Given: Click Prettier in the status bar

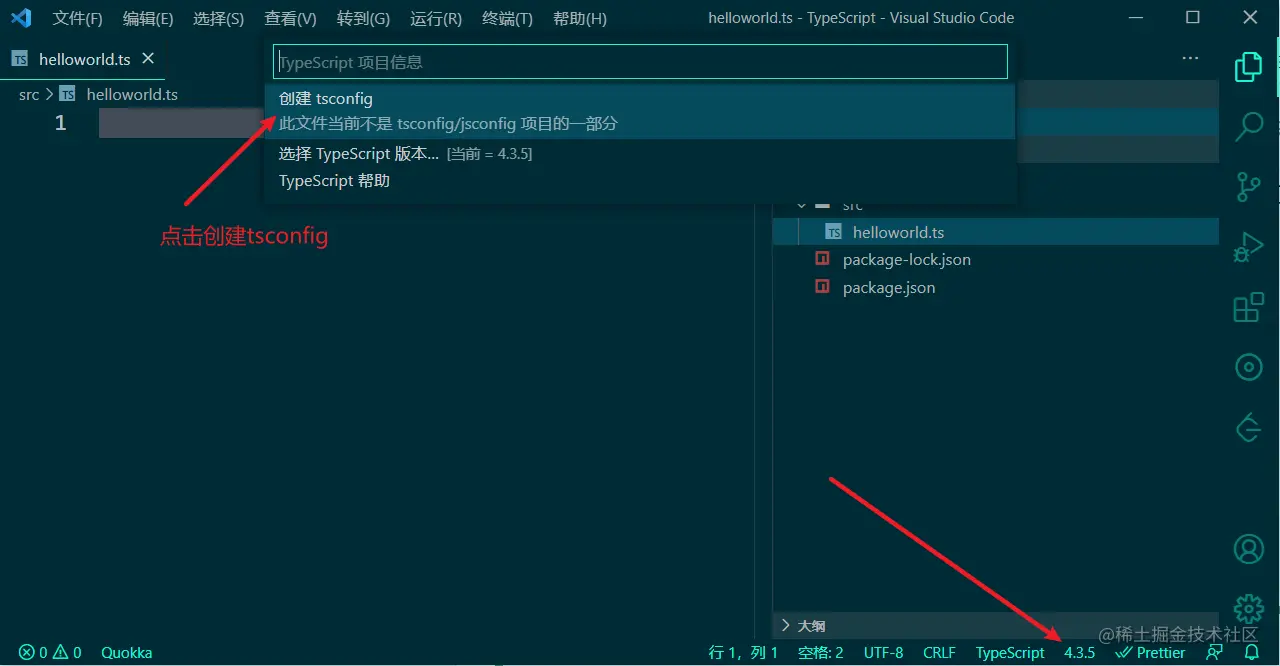Looking at the screenshot, I should (1150, 652).
